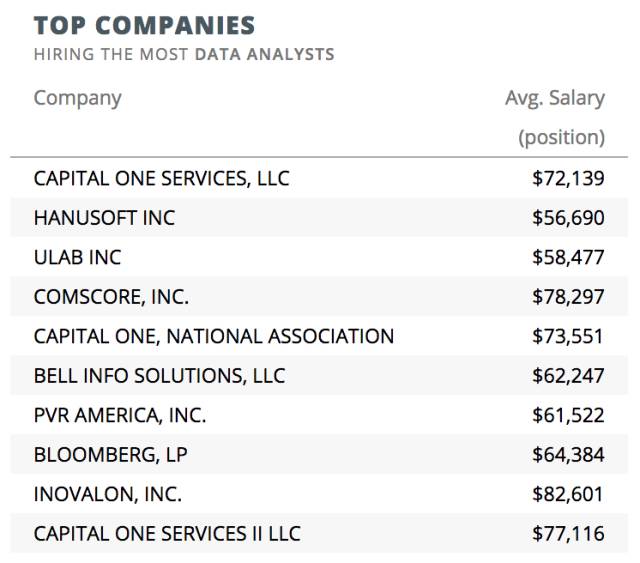This screenshot has height=563, width=640.
Task: Click Capital One, National Association
Action: [x=213, y=336]
